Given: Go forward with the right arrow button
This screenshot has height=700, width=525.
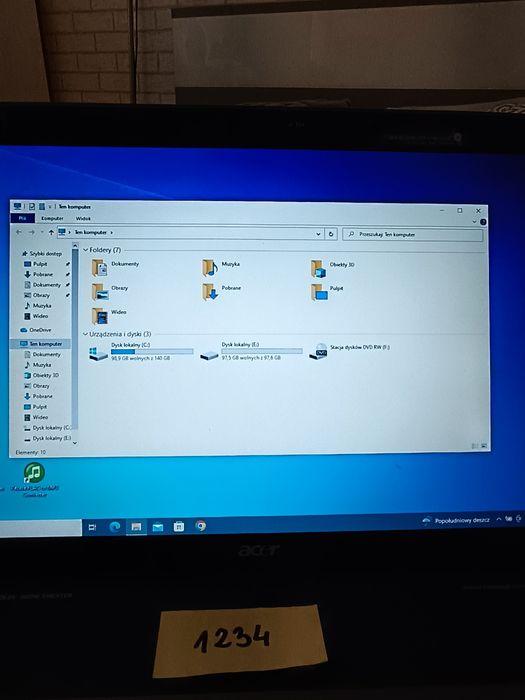Looking at the screenshot, I should [x=31, y=232].
